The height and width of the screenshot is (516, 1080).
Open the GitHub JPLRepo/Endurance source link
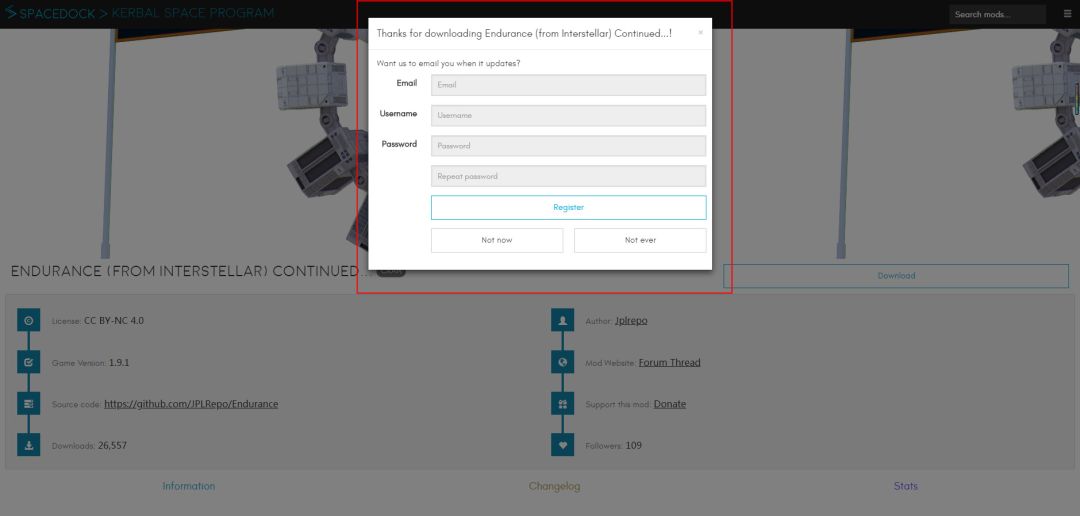click(x=191, y=404)
